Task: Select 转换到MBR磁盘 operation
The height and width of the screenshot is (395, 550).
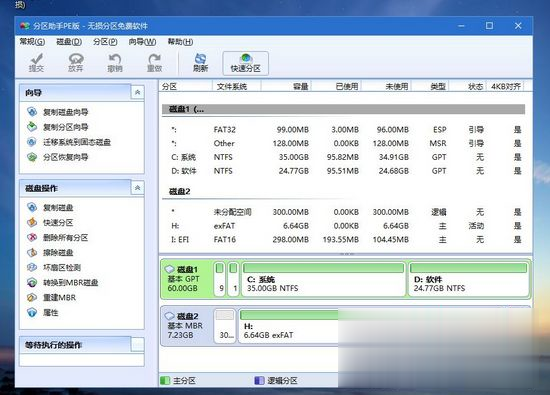Action: tap(63, 282)
